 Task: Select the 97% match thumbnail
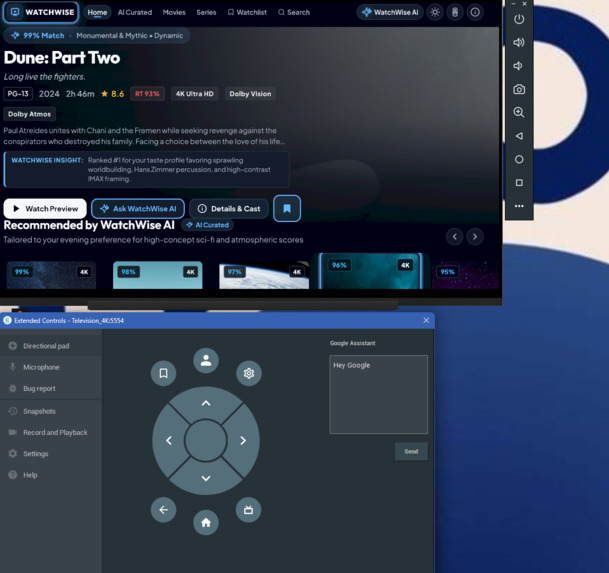(264, 275)
